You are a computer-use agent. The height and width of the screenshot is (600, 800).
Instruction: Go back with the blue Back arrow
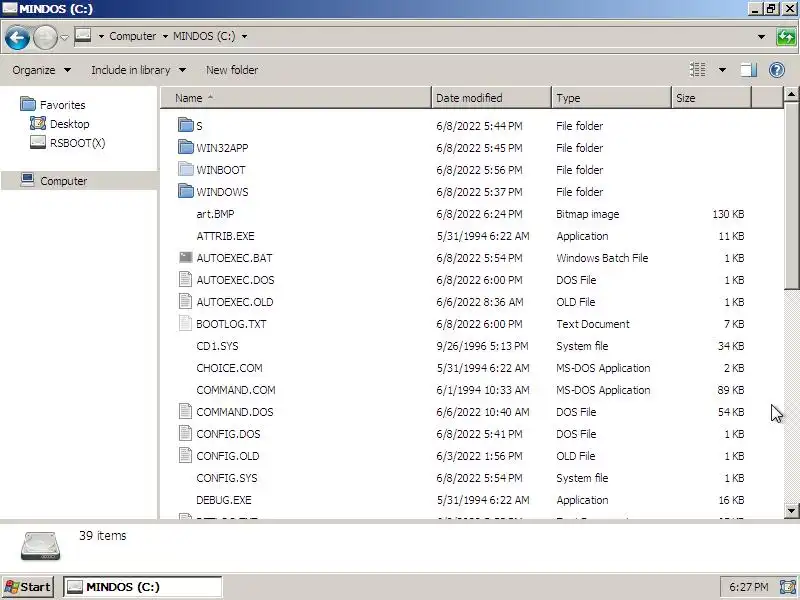tap(17, 38)
